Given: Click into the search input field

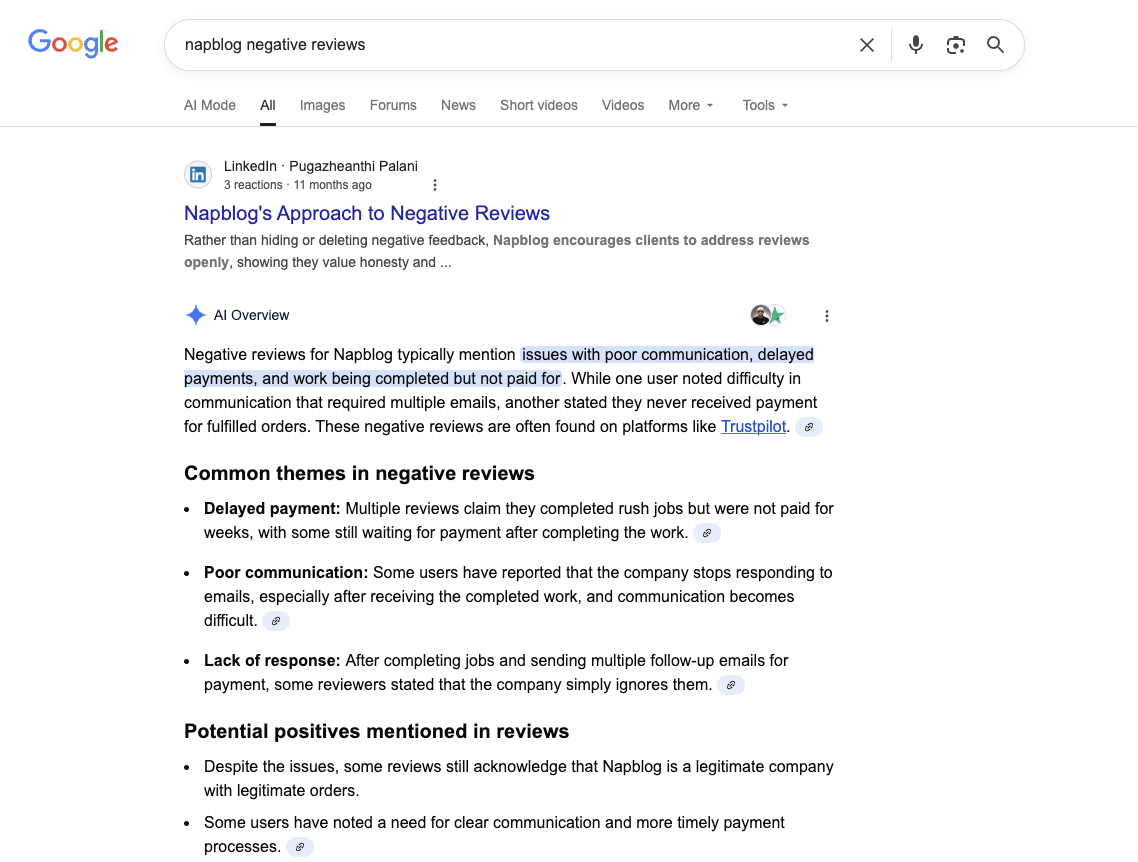Looking at the screenshot, I should point(500,45).
